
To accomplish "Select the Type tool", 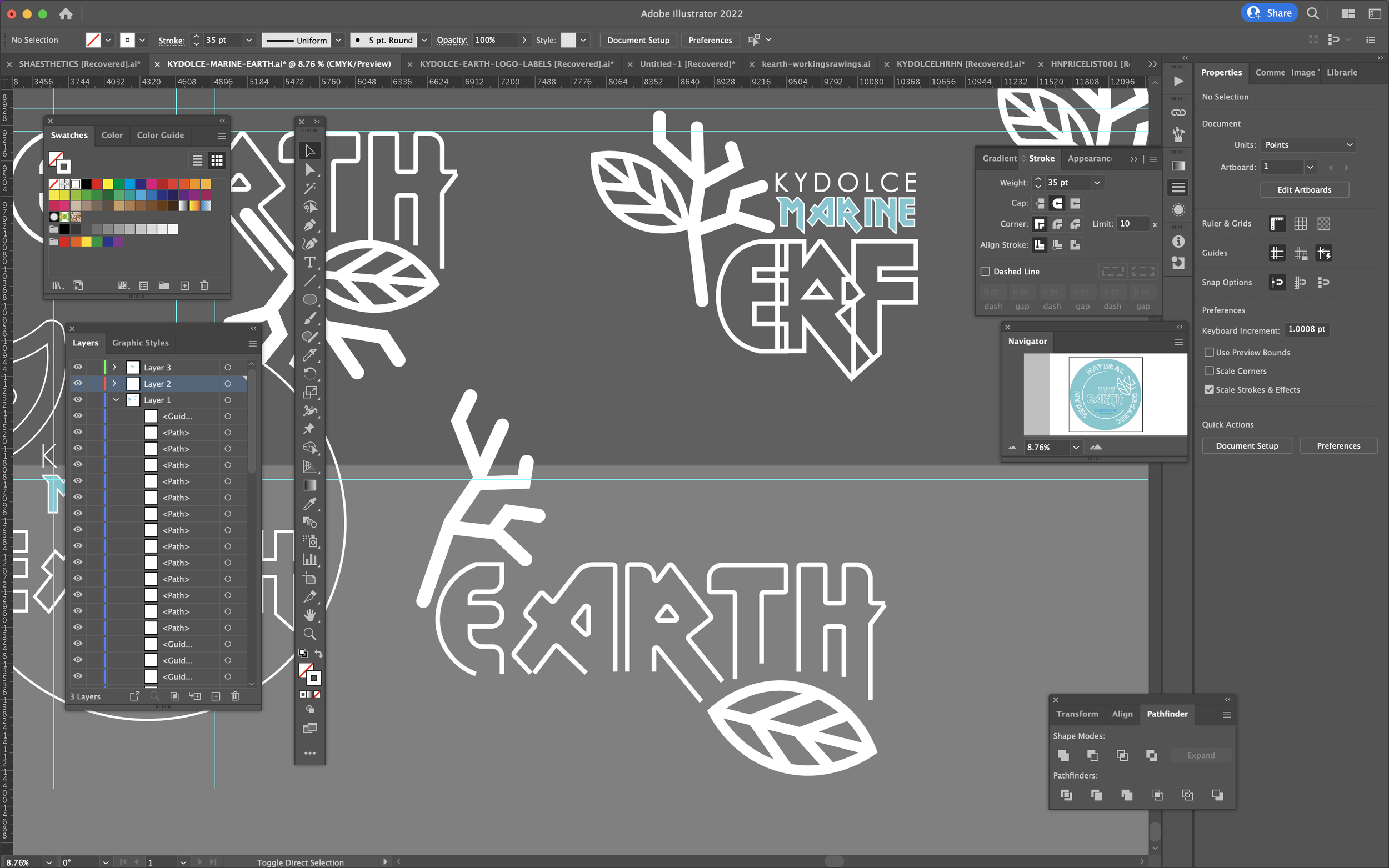I will point(309,262).
